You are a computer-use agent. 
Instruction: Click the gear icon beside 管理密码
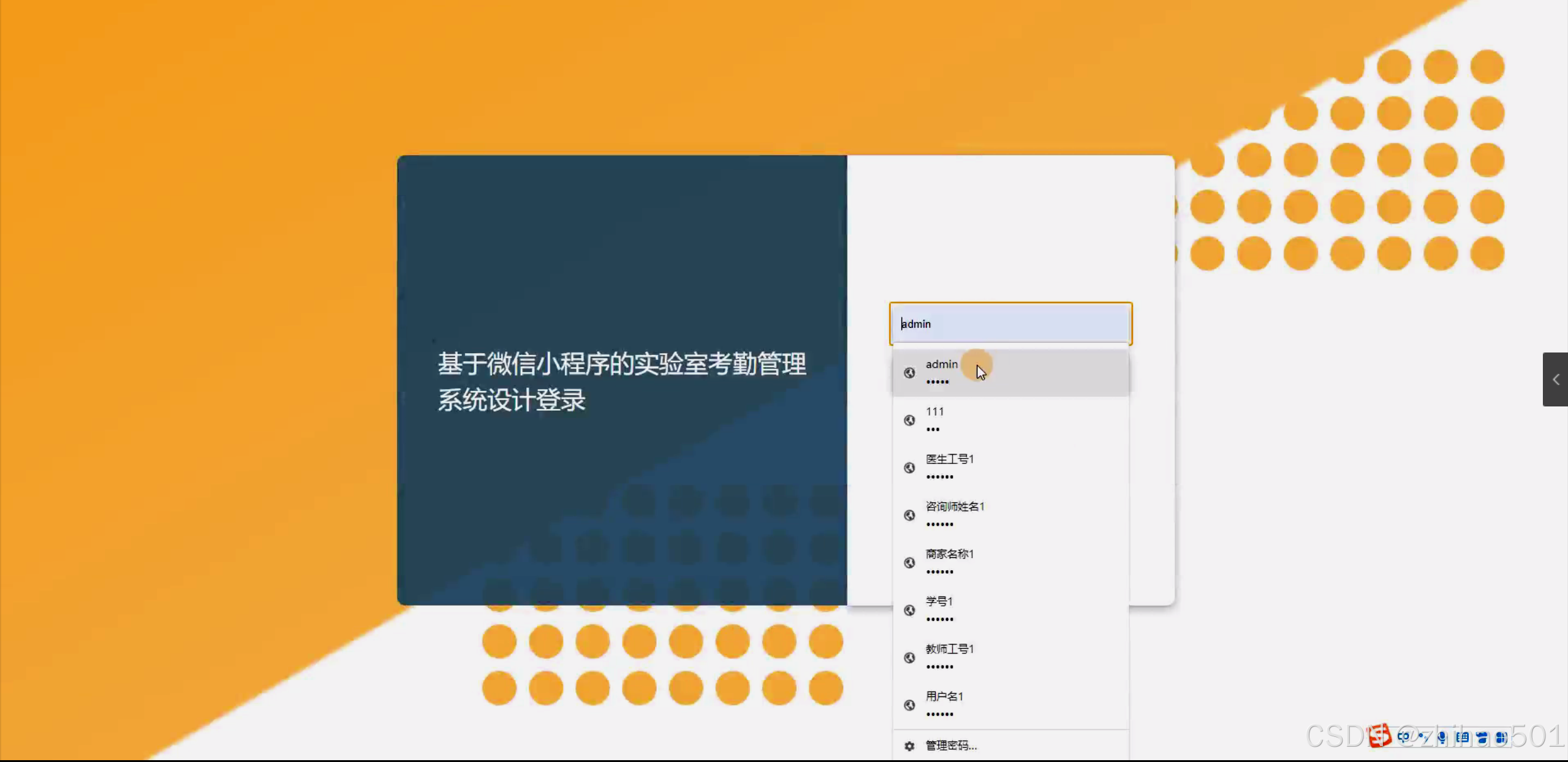point(909,745)
